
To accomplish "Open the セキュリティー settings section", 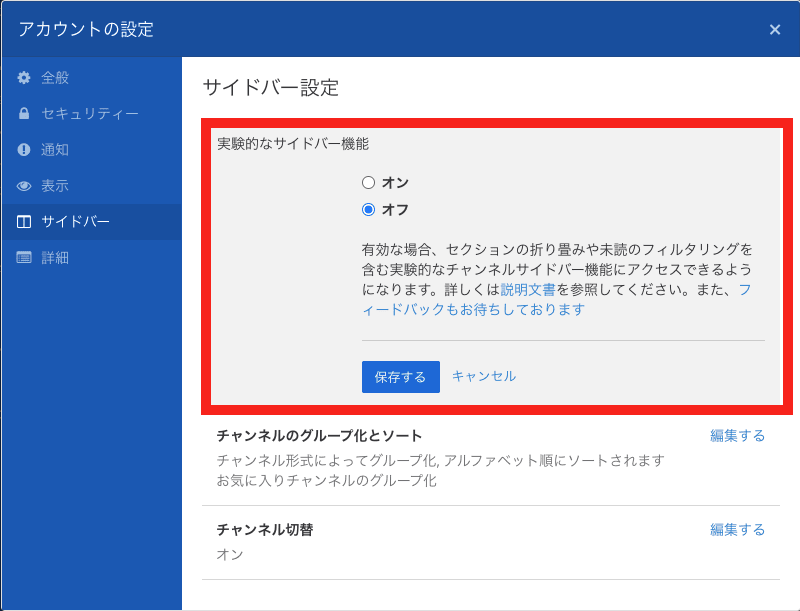I will tap(74, 114).
